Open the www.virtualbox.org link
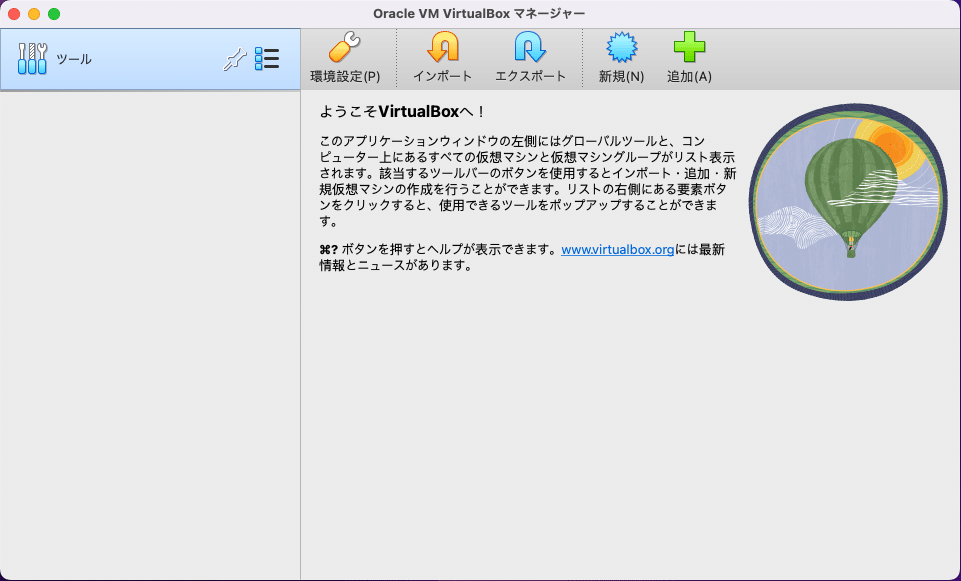 [618, 249]
